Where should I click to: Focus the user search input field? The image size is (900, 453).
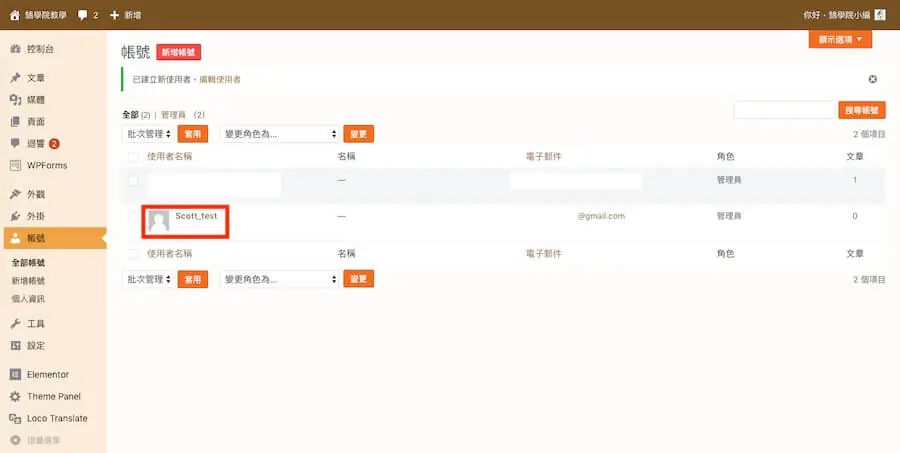(784, 110)
